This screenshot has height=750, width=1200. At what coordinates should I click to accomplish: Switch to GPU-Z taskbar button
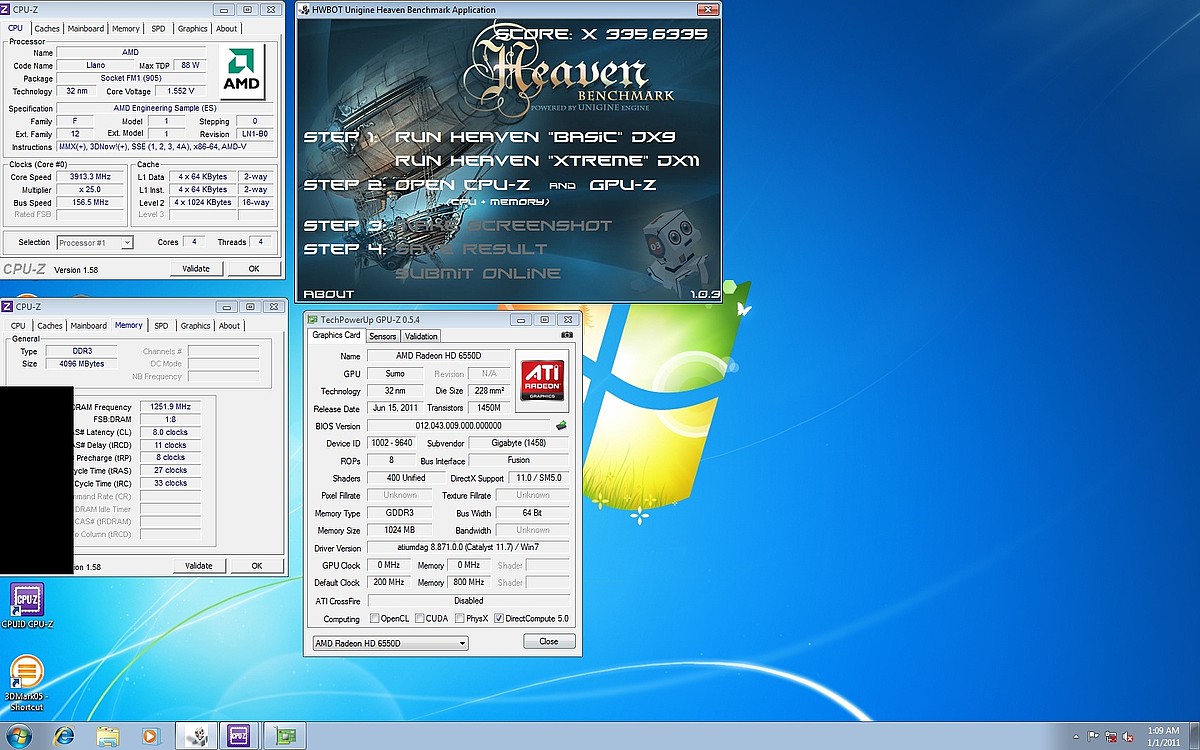[x=283, y=736]
